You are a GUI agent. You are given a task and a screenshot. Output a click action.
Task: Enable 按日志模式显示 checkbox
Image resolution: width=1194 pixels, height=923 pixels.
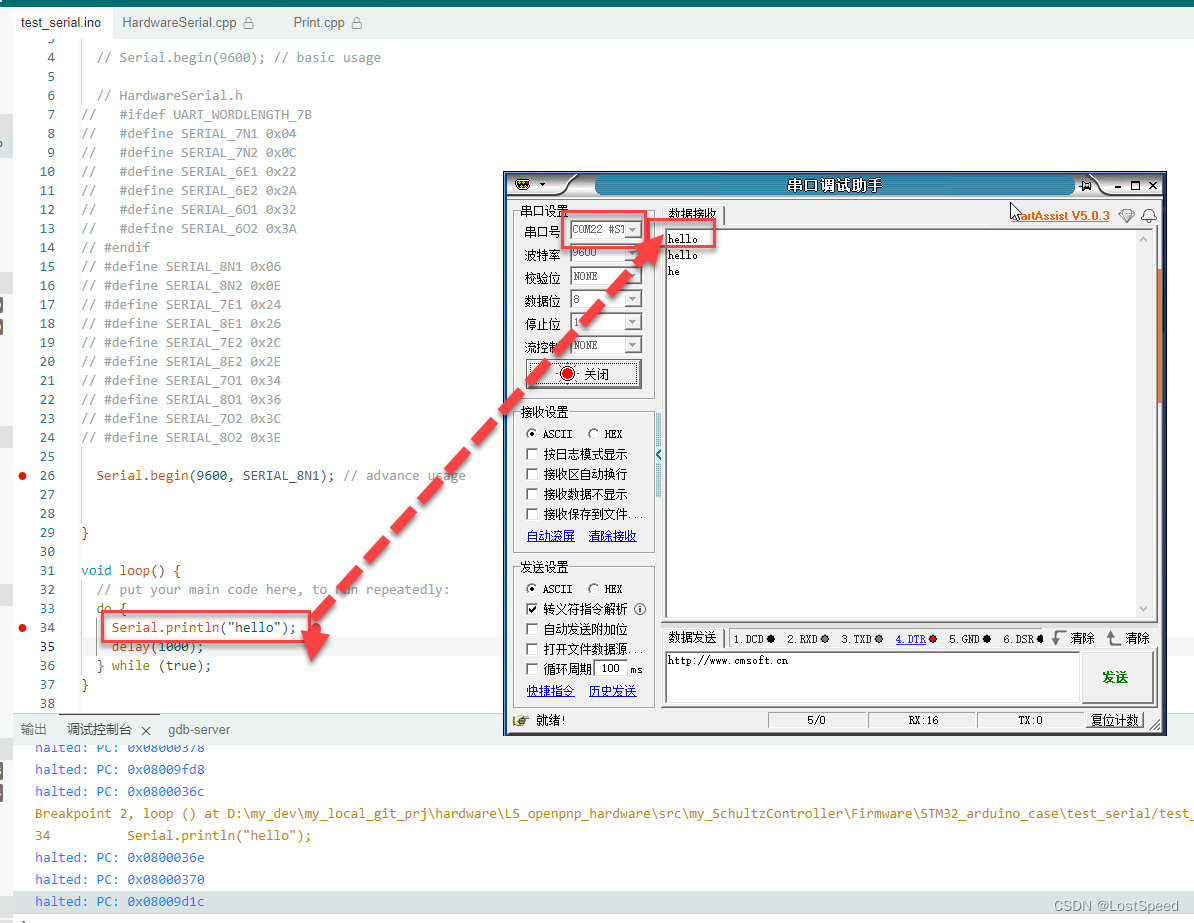[532, 454]
